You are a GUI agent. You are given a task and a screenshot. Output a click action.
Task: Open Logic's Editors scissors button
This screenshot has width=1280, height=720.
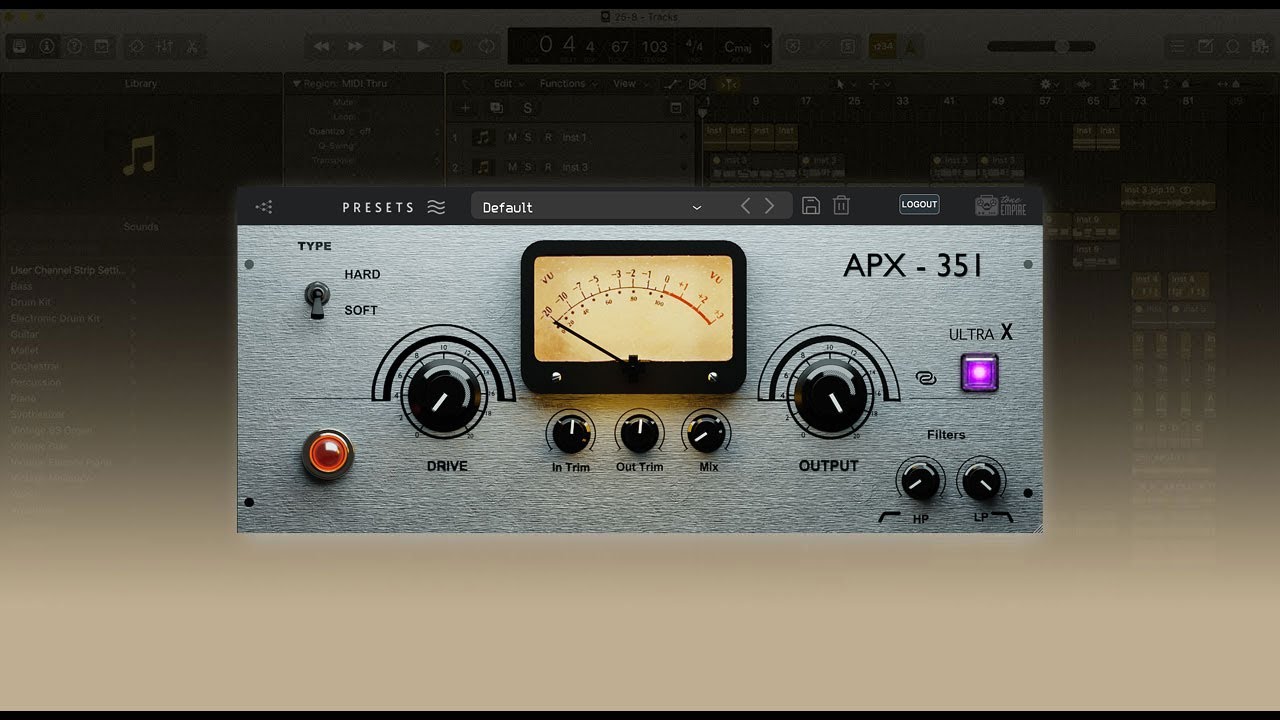click(191, 46)
